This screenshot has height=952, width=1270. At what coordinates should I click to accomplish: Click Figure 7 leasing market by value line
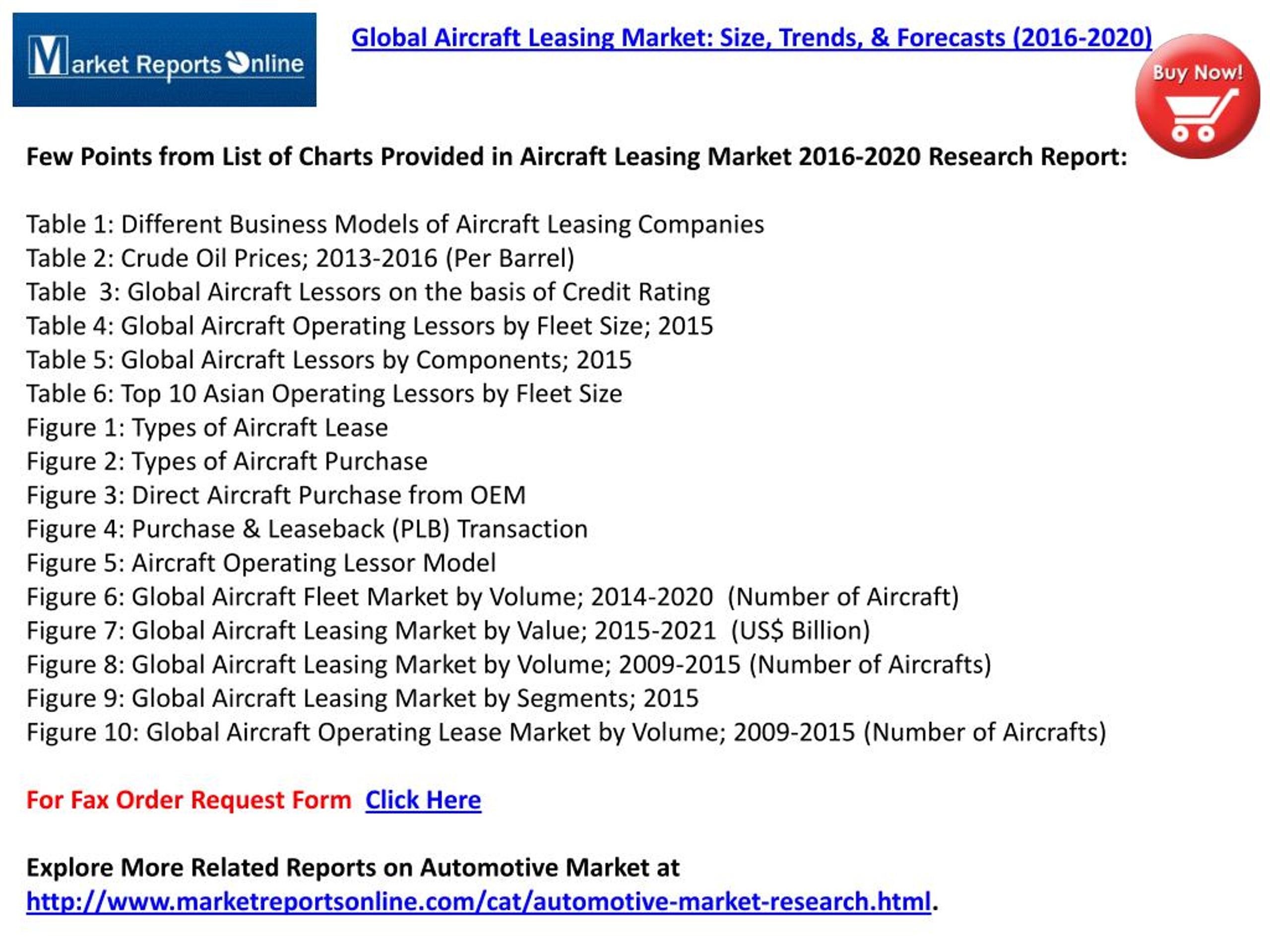click(448, 631)
